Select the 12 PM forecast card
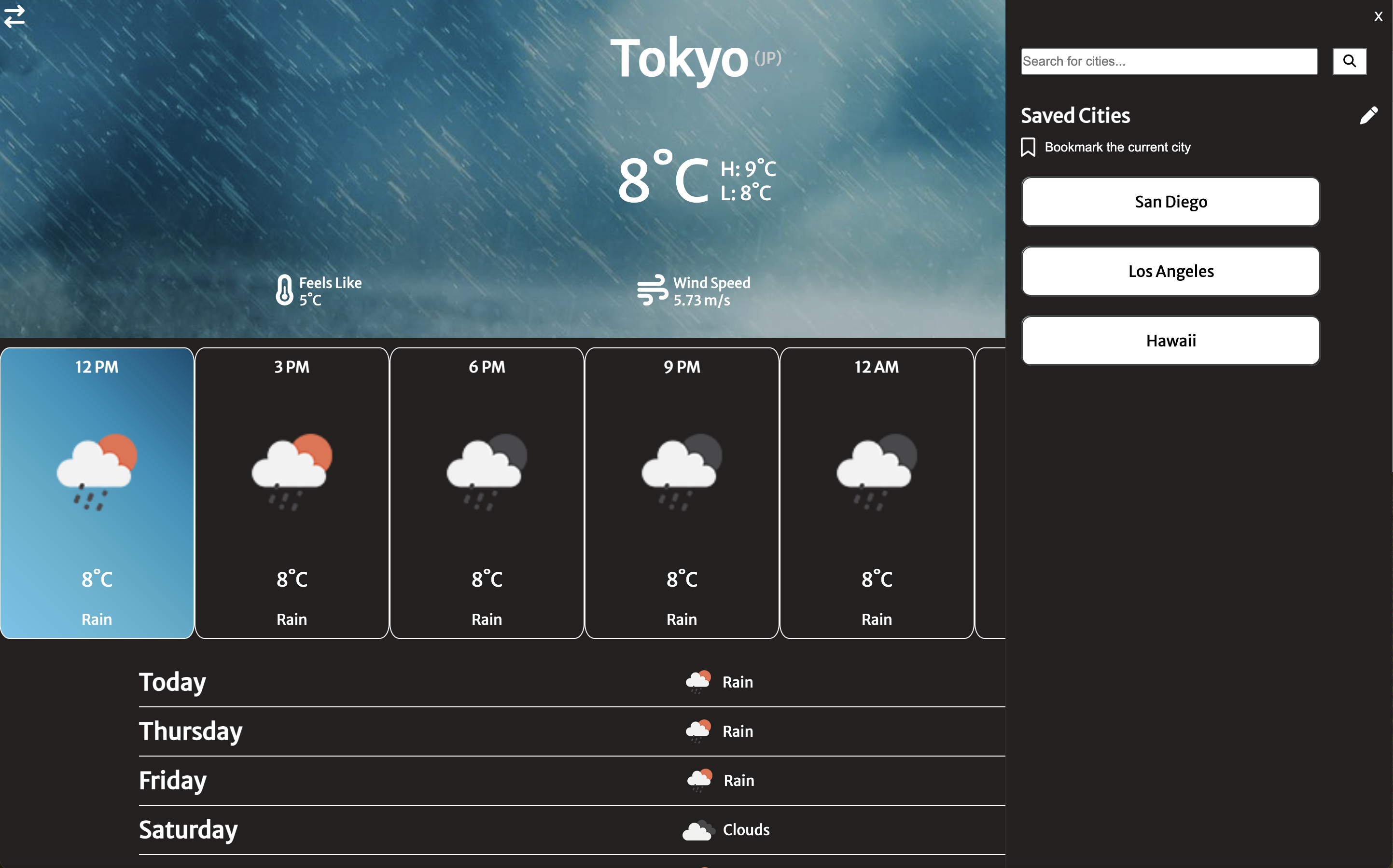The height and width of the screenshot is (868, 1393). pyautogui.click(x=97, y=493)
